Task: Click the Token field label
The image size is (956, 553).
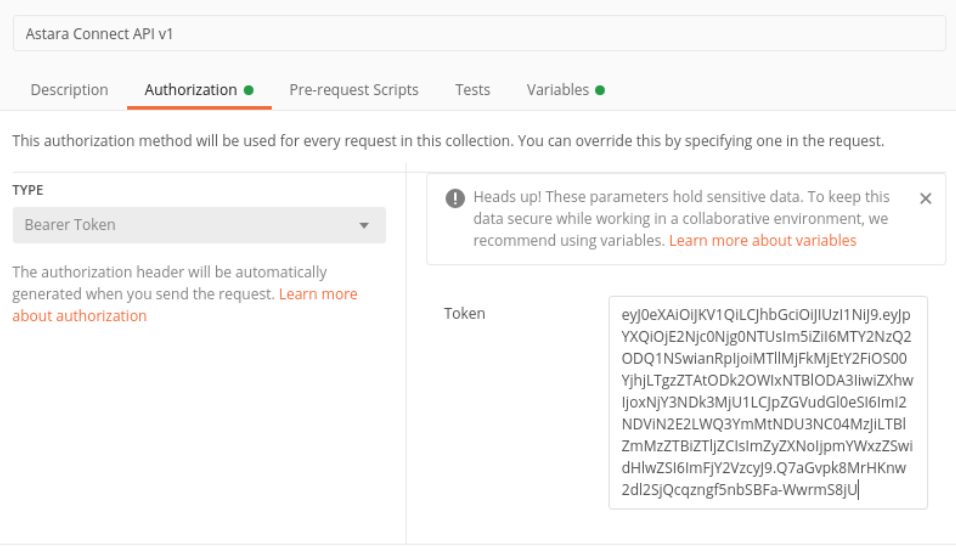Action: (464, 314)
